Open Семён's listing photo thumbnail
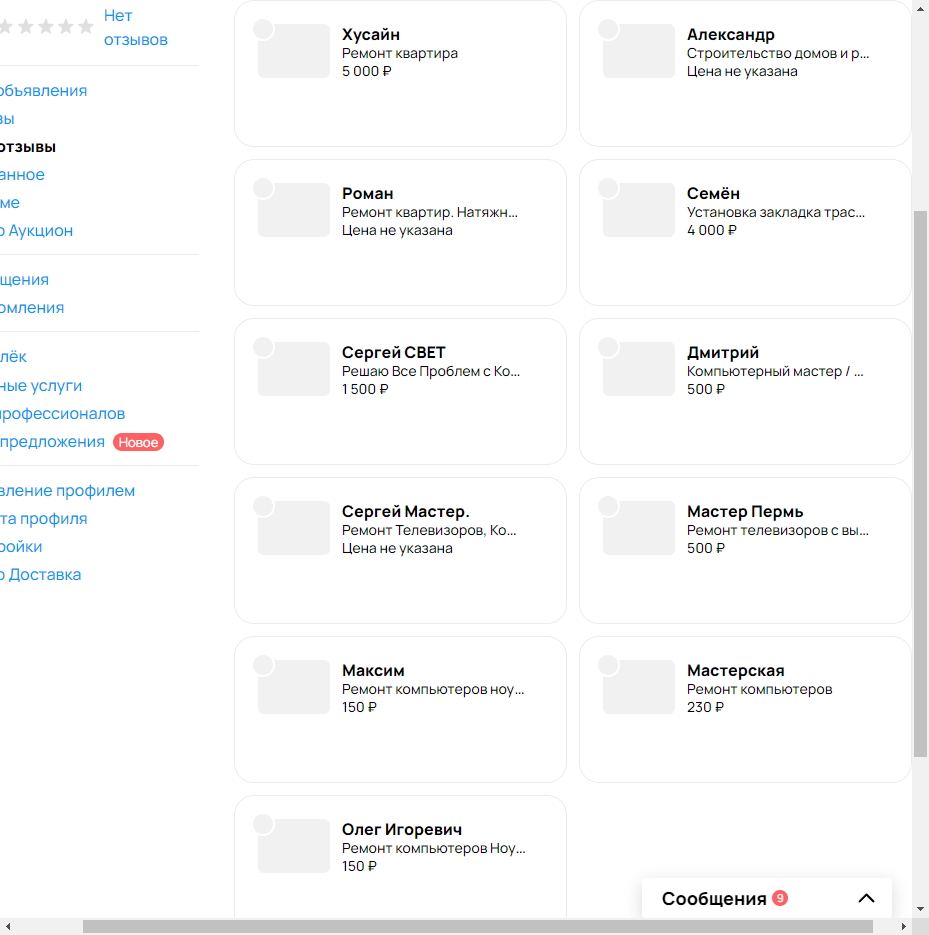The width and height of the screenshot is (929, 935). (x=639, y=210)
